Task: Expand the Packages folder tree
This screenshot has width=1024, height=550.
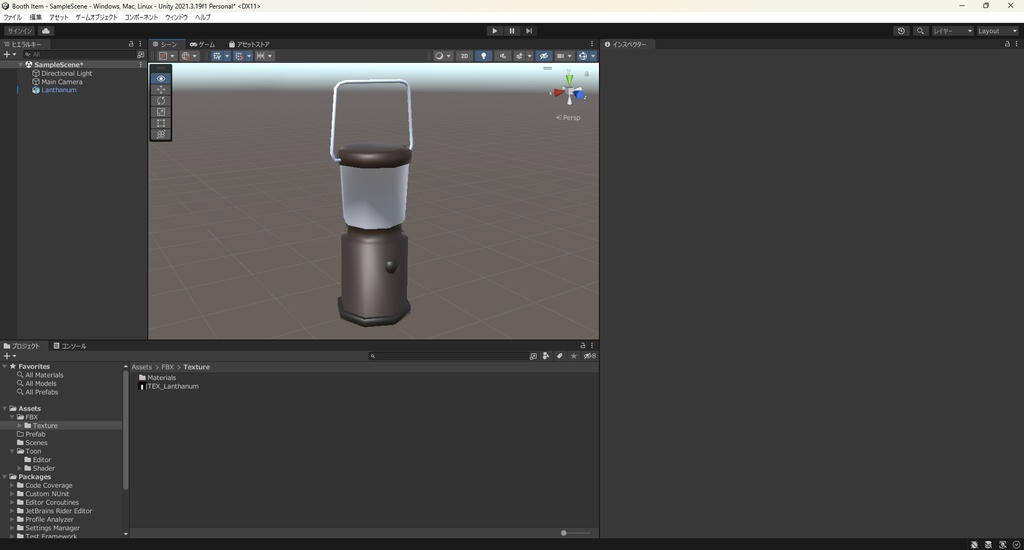Action: [x=5, y=477]
